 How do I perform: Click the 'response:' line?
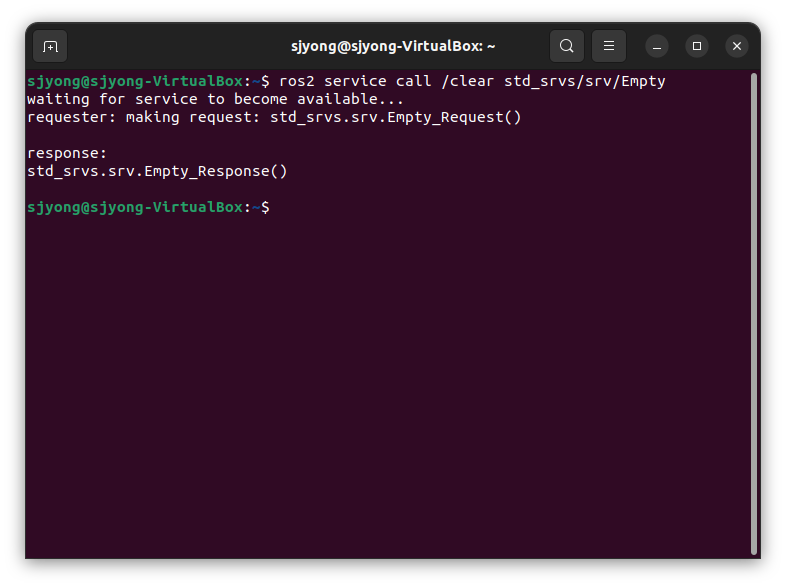click(67, 153)
